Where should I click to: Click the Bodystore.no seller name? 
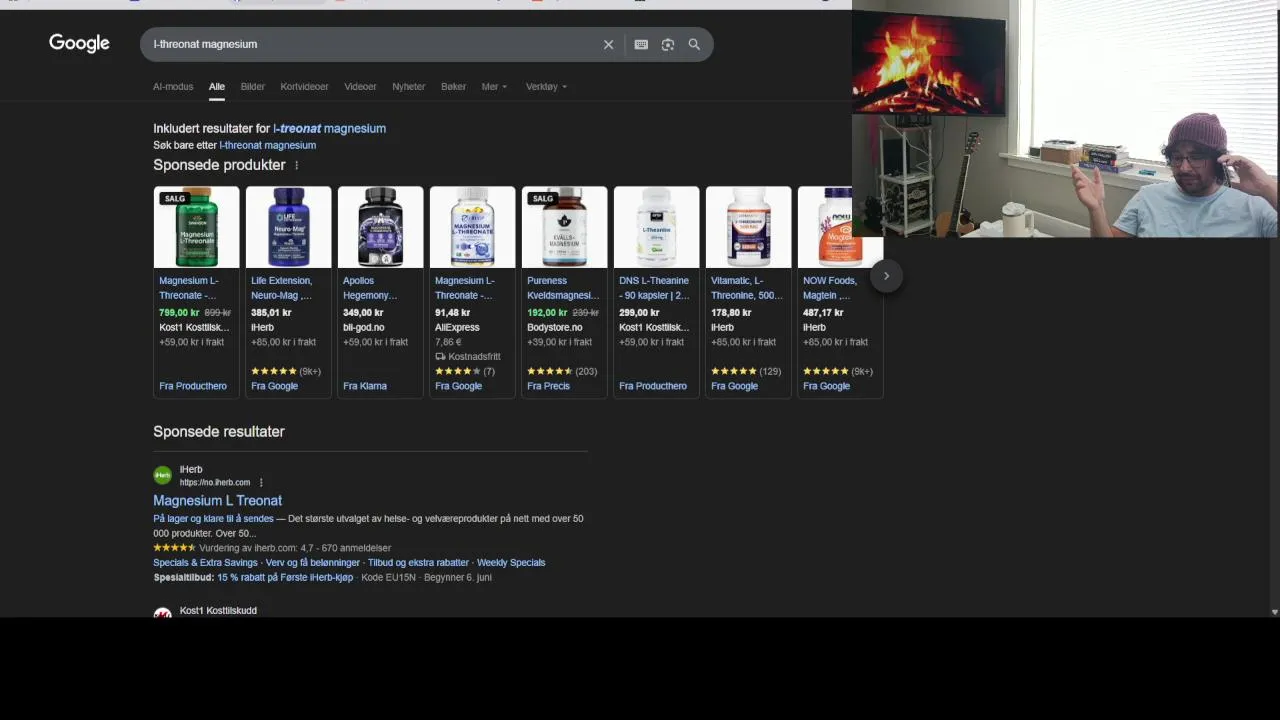coord(554,327)
